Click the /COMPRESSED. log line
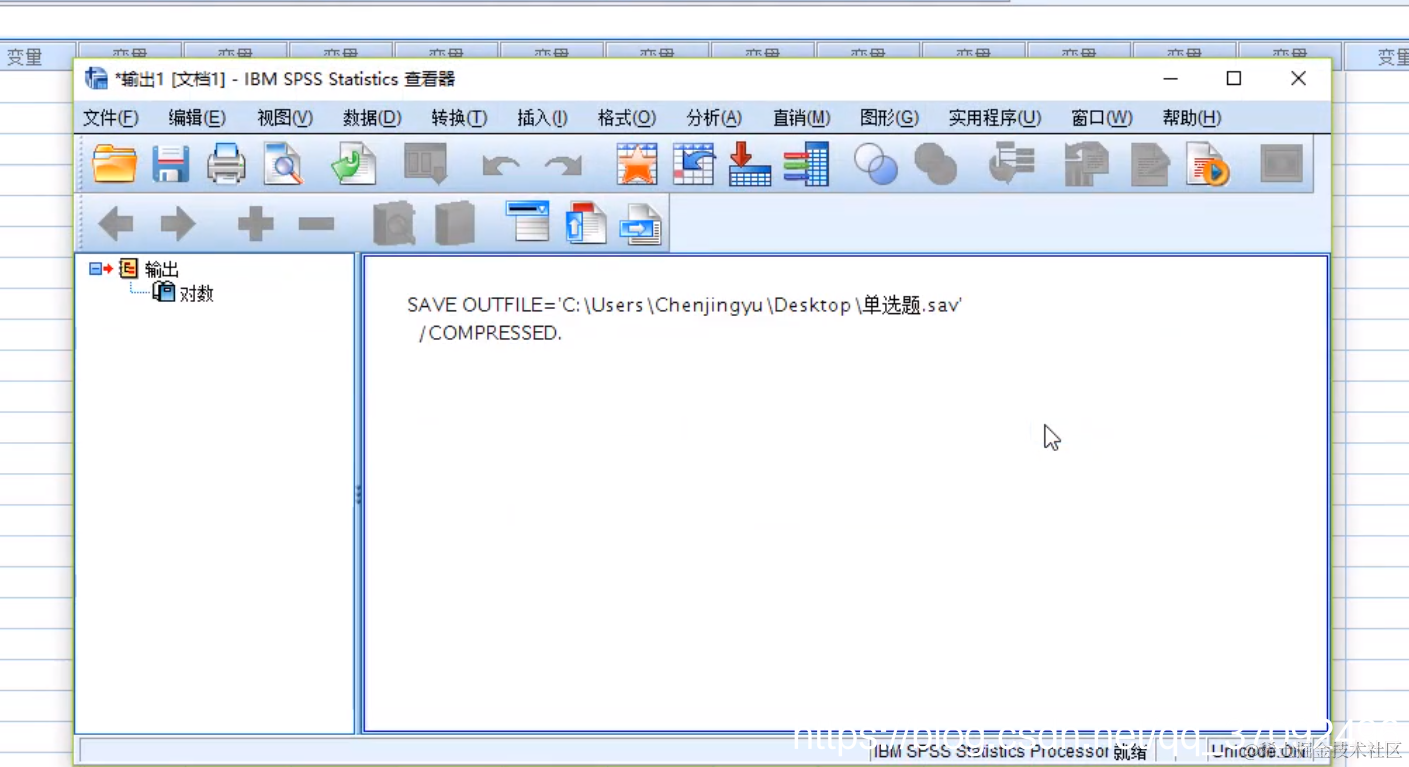This screenshot has height=767, width=1409. pos(490,333)
